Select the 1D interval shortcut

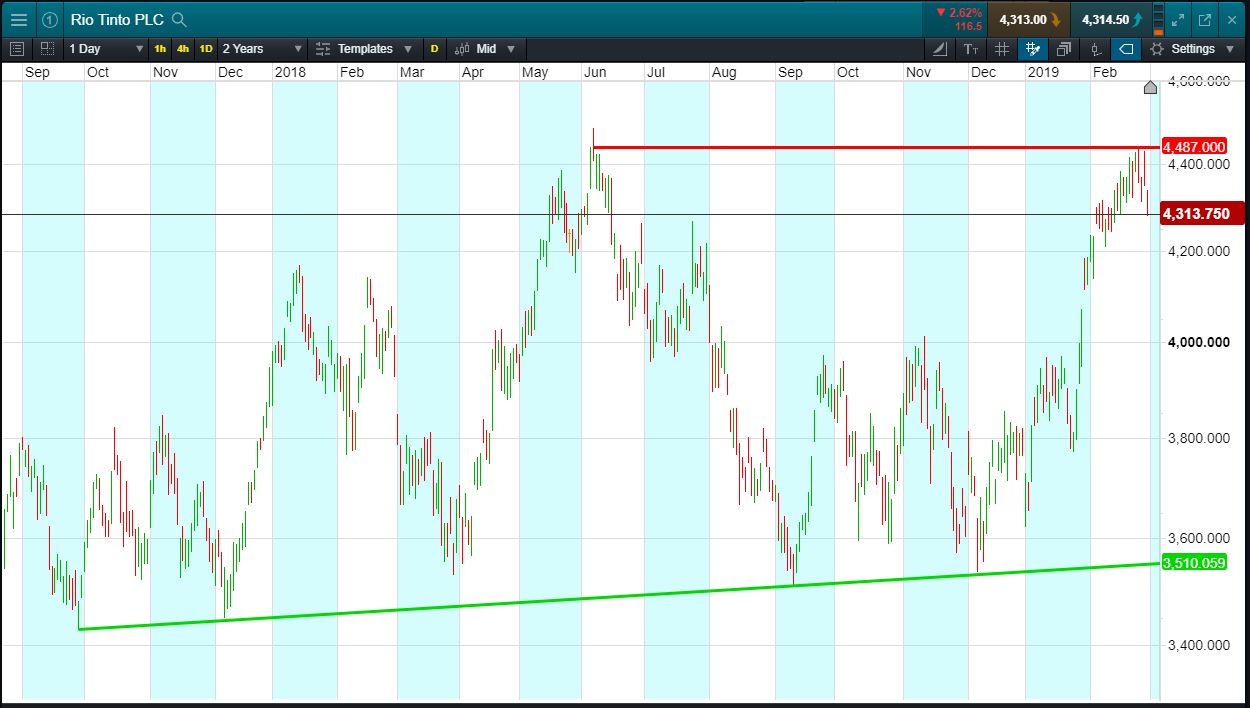click(206, 48)
